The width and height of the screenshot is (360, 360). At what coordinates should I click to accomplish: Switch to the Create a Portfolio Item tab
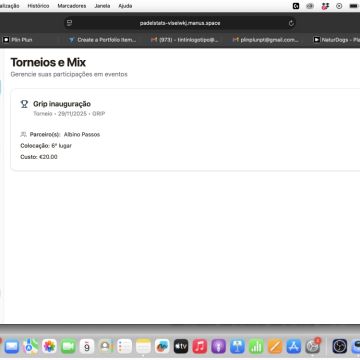103,40
